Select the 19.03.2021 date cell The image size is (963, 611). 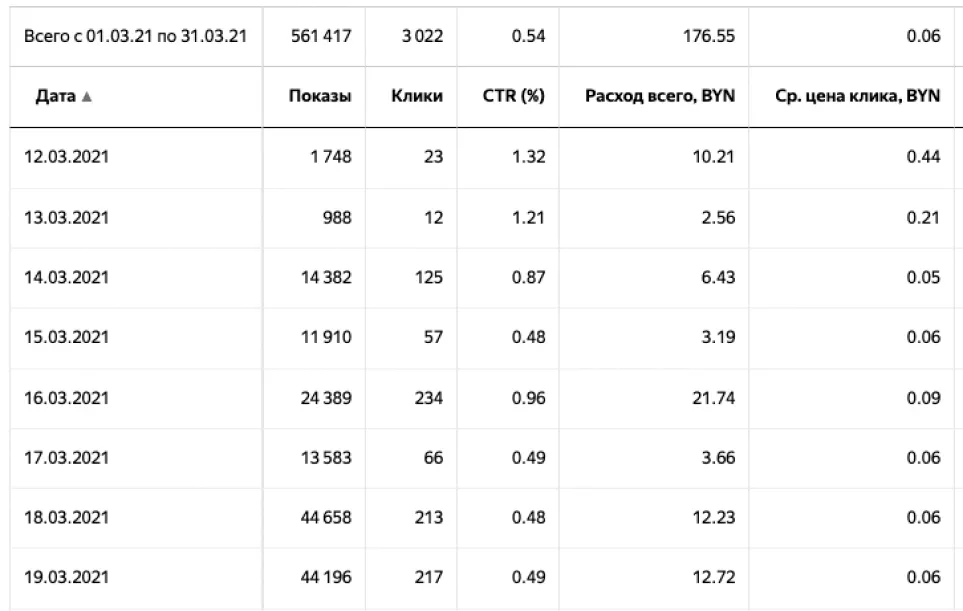tap(66, 578)
